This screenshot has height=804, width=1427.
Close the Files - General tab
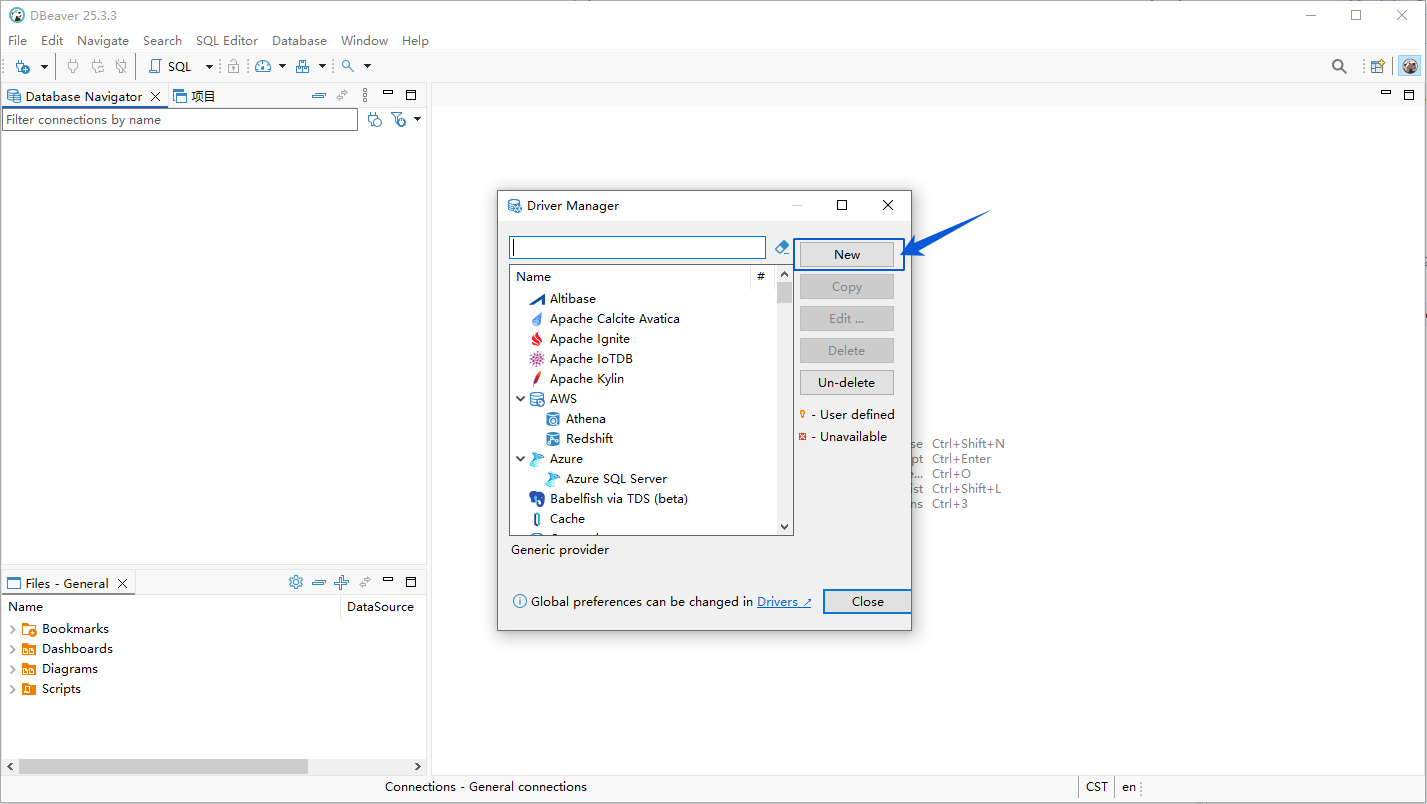click(x=123, y=583)
